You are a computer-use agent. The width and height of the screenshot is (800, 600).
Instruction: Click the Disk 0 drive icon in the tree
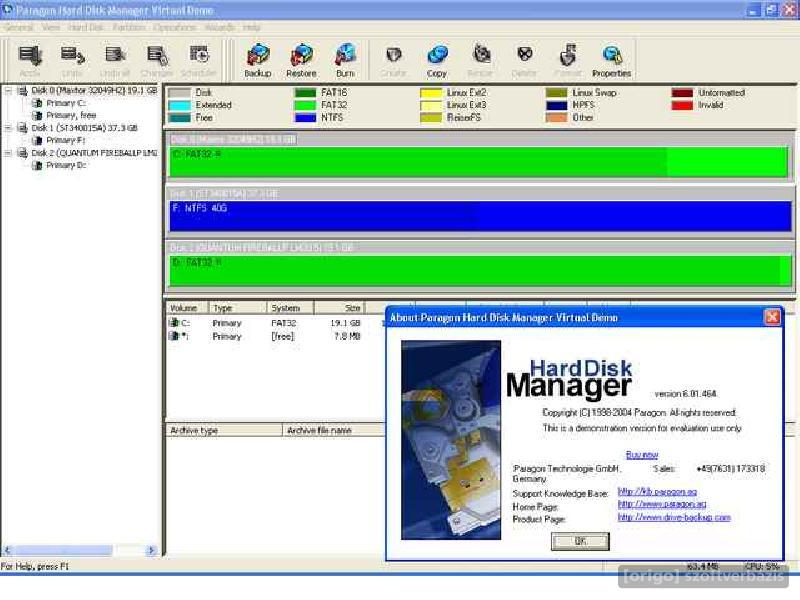click(22, 91)
